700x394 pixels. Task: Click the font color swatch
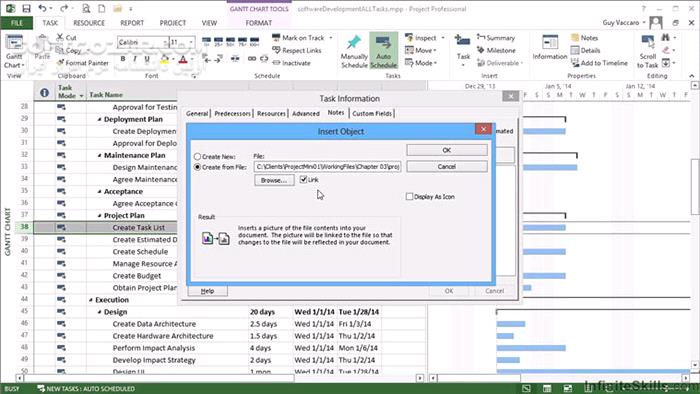coord(183,59)
